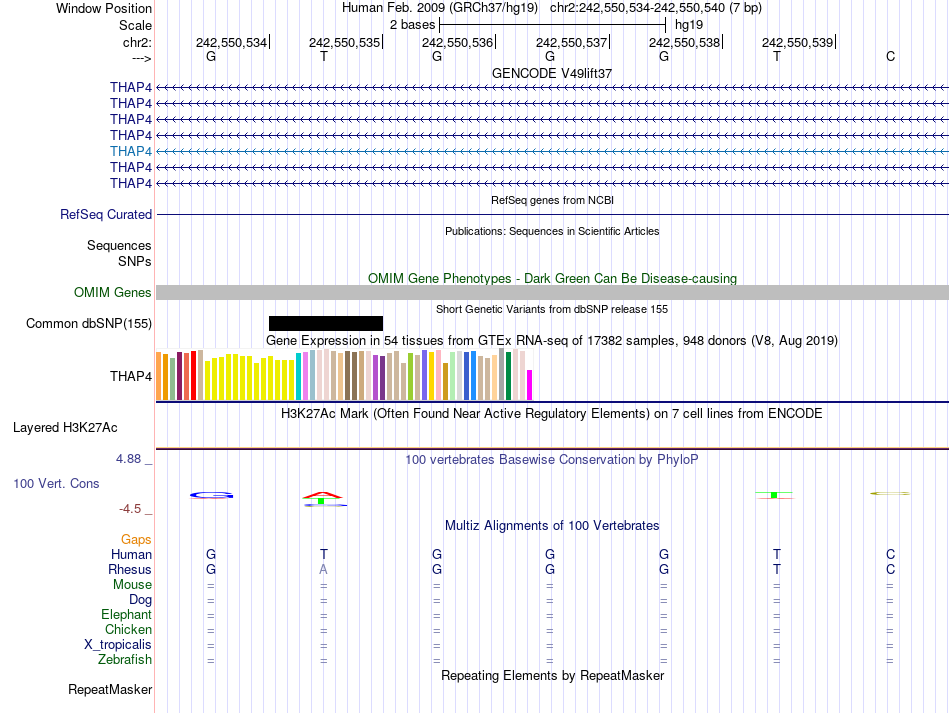Click the Common dbSNP(155) black variant block
The image size is (950, 713).
326,323
